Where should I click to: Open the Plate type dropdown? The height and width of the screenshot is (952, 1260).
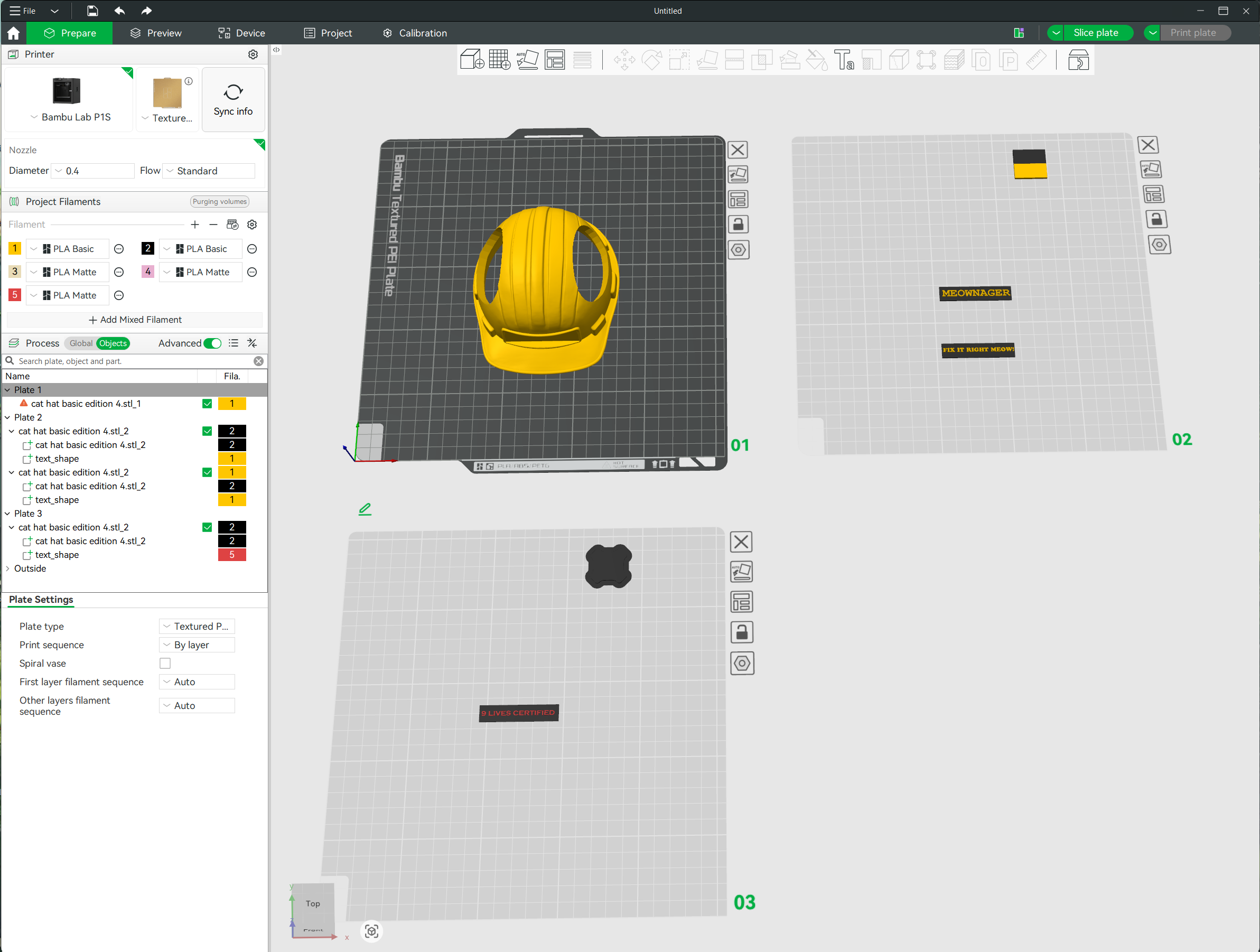[x=197, y=626]
